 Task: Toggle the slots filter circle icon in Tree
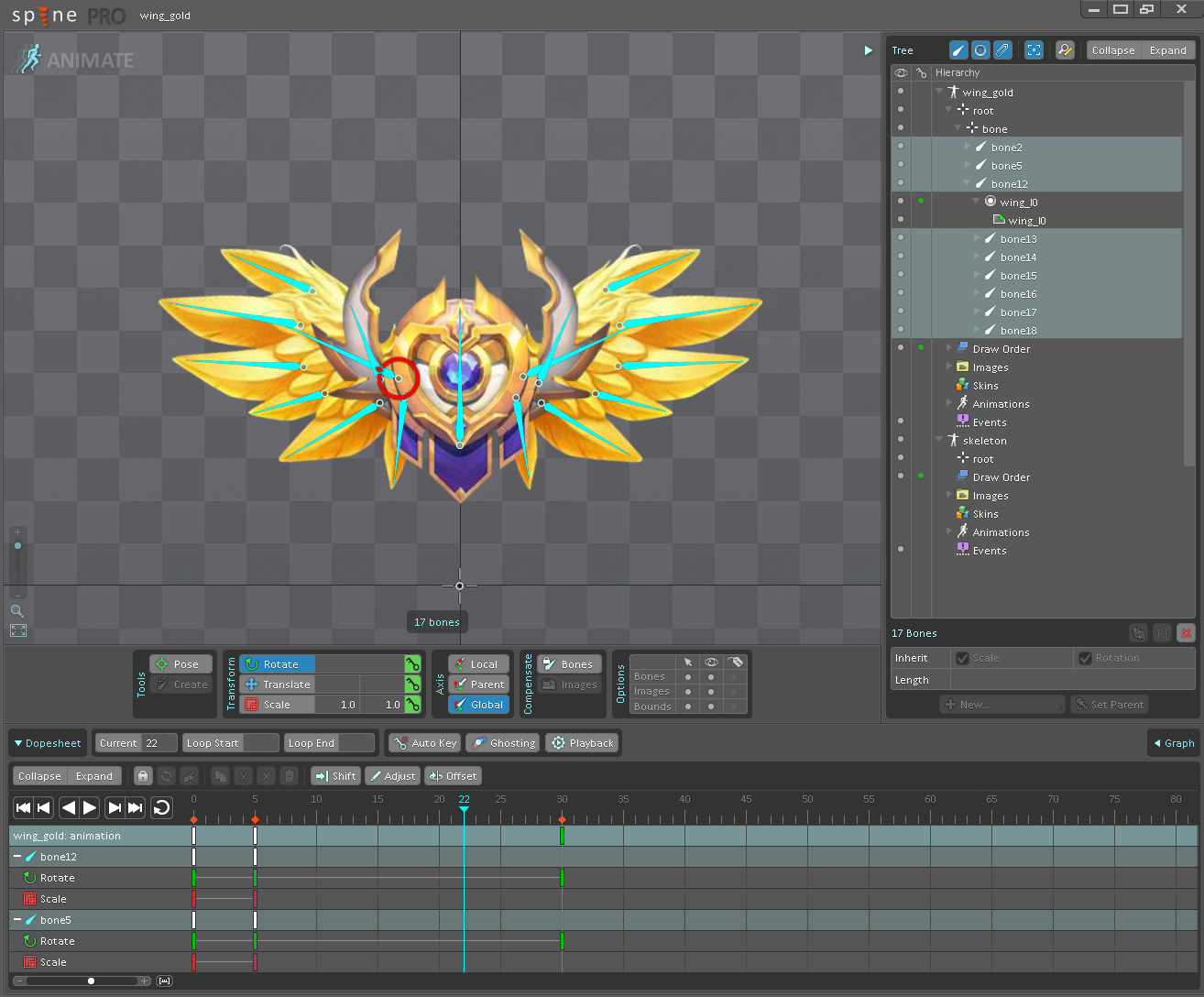pyautogui.click(x=980, y=50)
